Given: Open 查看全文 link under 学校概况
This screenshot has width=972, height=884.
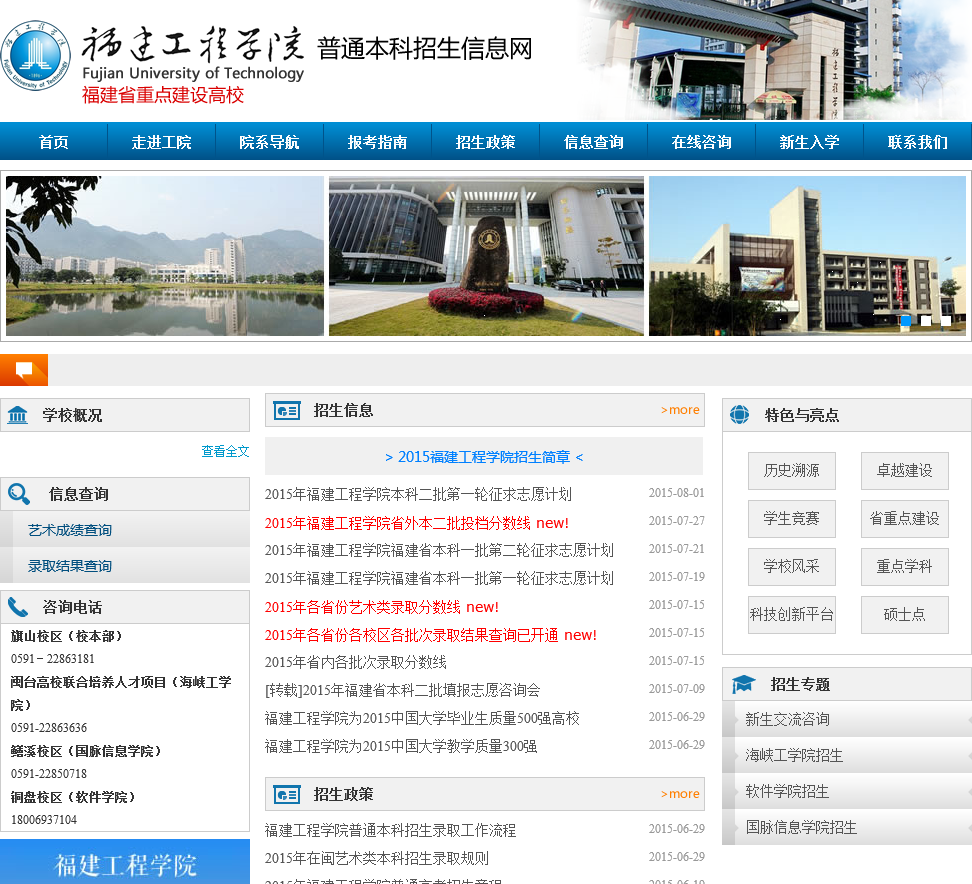Looking at the screenshot, I should pyautogui.click(x=225, y=451).
